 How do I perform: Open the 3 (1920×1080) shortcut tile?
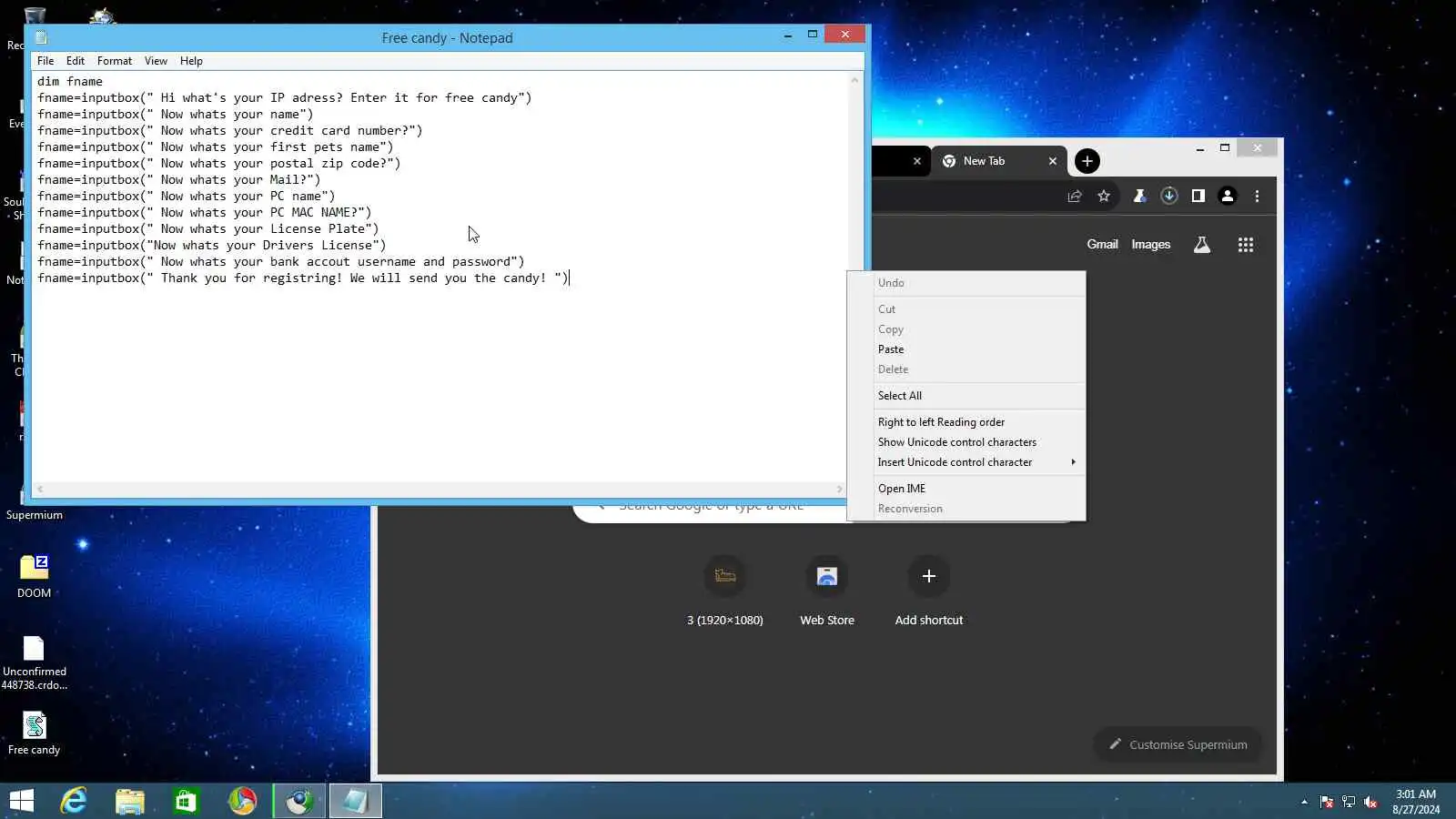click(725, 591)
